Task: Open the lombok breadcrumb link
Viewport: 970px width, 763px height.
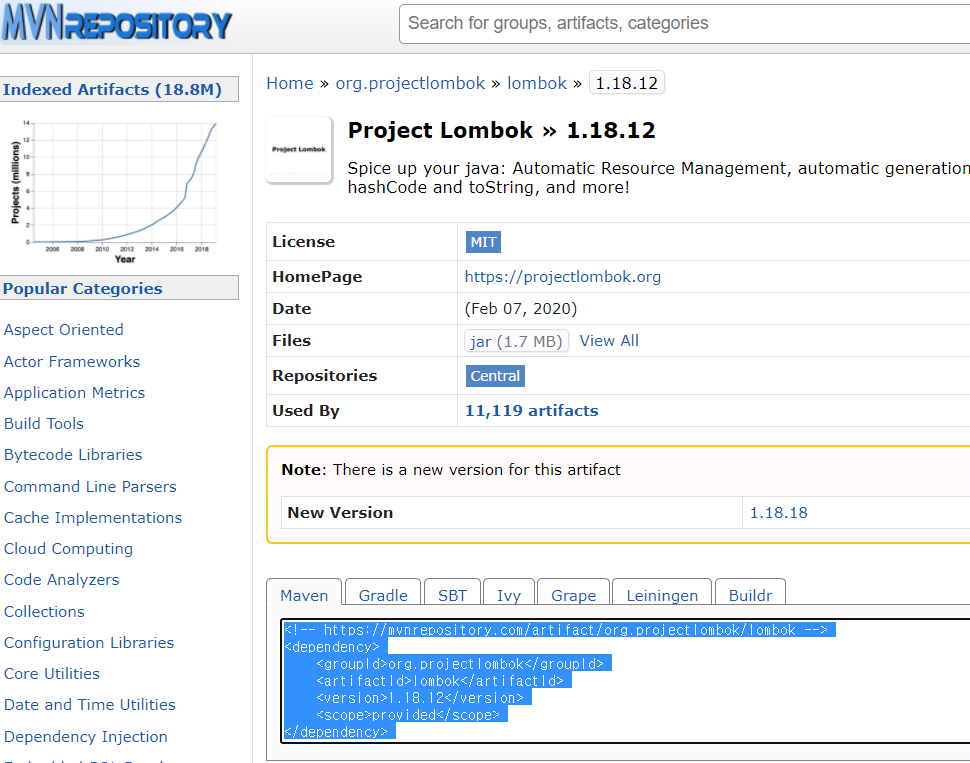Action: (x=536, y=83)
